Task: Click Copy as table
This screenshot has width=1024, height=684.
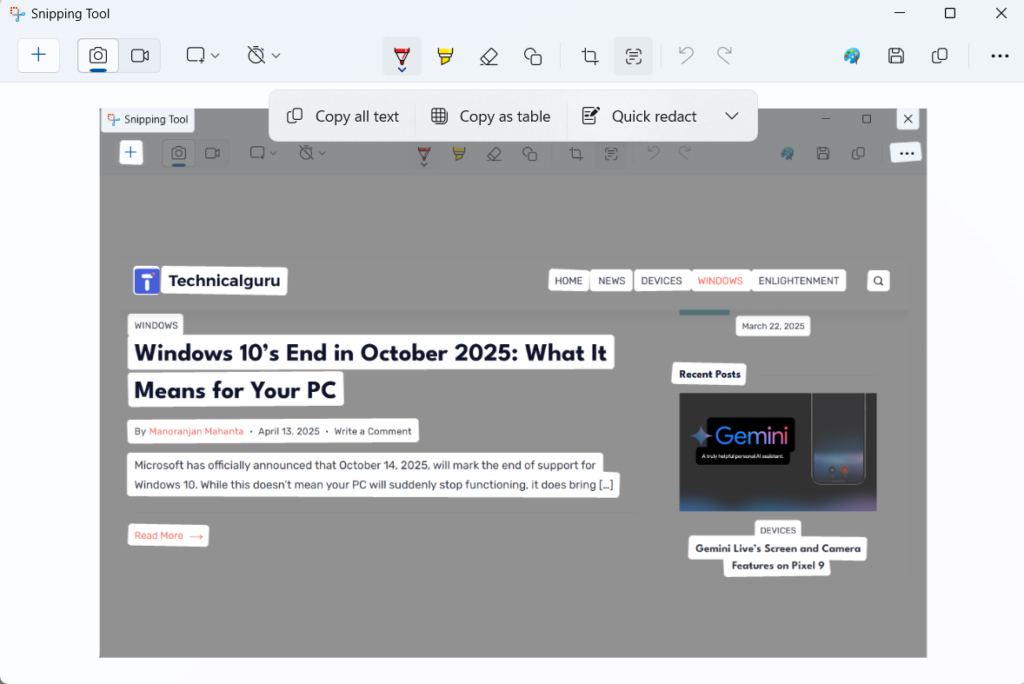Action: [491, 116]
